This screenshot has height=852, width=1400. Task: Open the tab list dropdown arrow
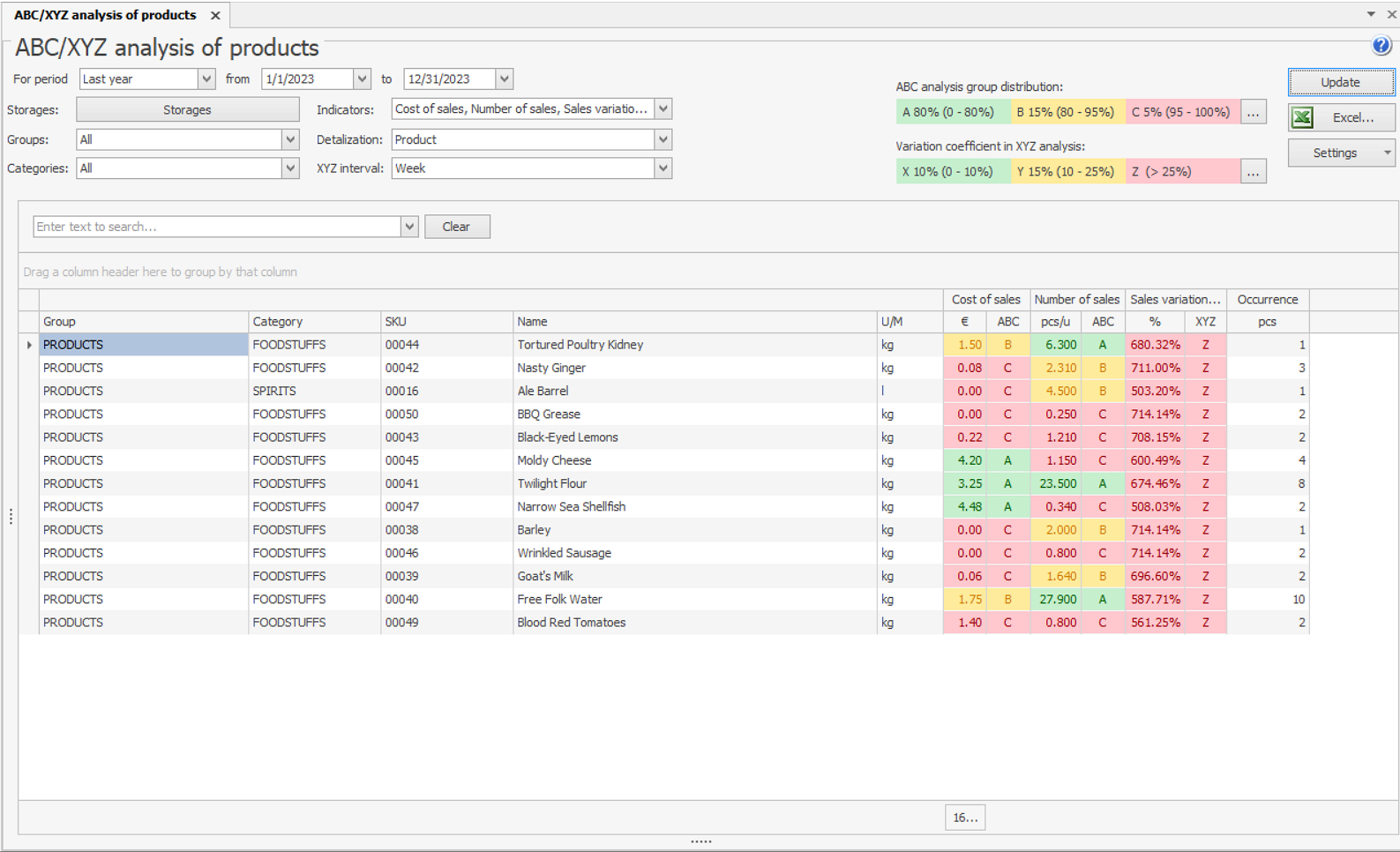click(x=1370, y=14)
